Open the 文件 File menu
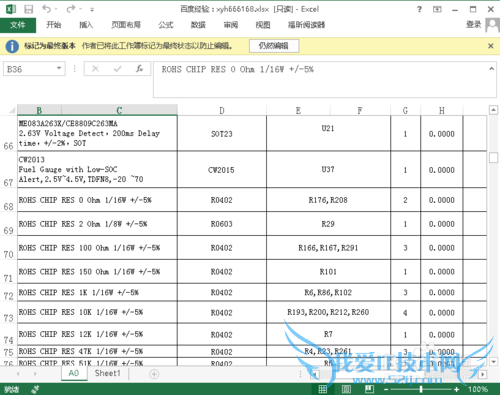This screenshot has width=500, height=395. [x=18, y=25]
